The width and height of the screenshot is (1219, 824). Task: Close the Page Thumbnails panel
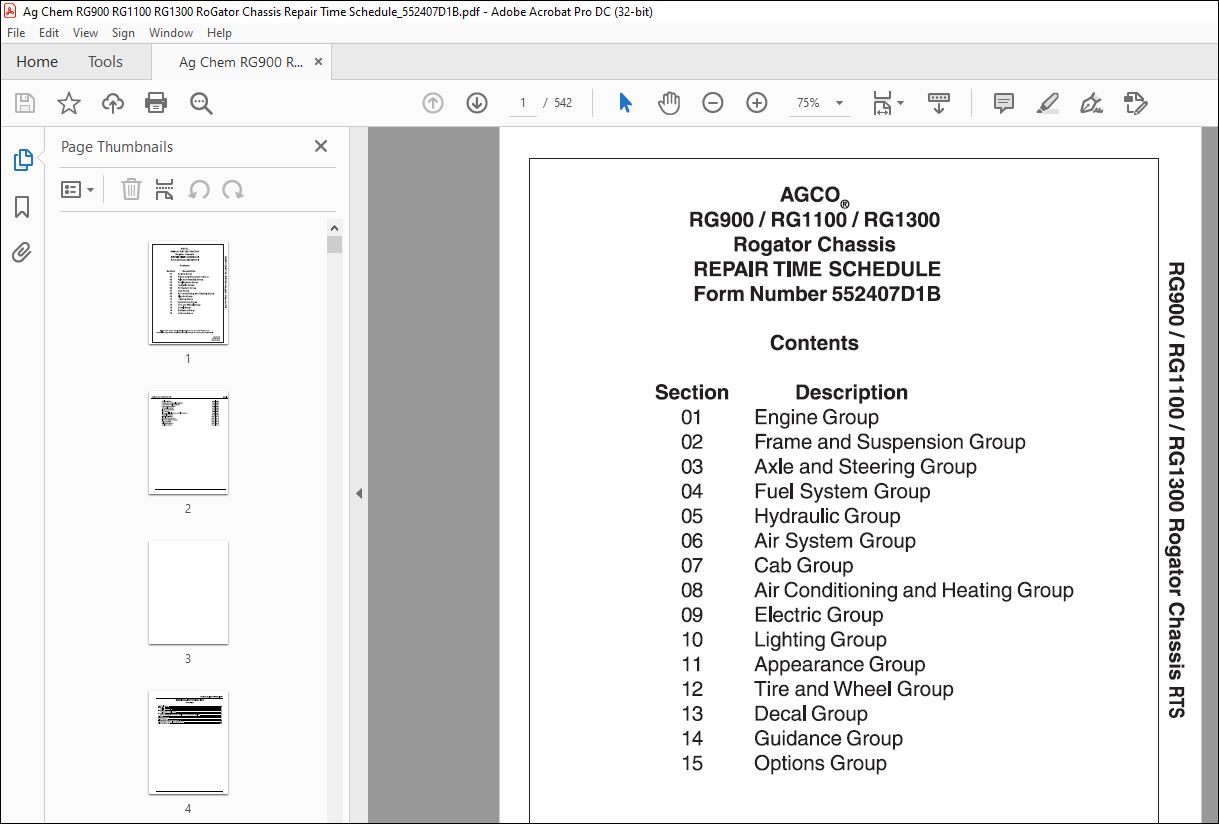[321, 146]
